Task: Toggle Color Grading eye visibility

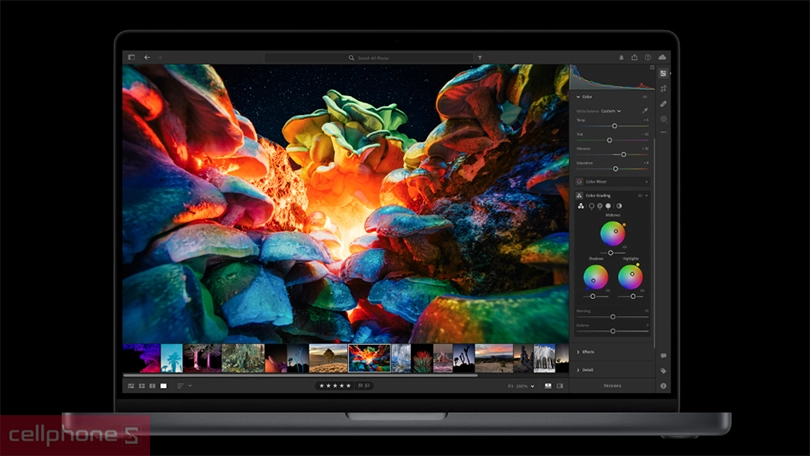Action: click(640, 196)
